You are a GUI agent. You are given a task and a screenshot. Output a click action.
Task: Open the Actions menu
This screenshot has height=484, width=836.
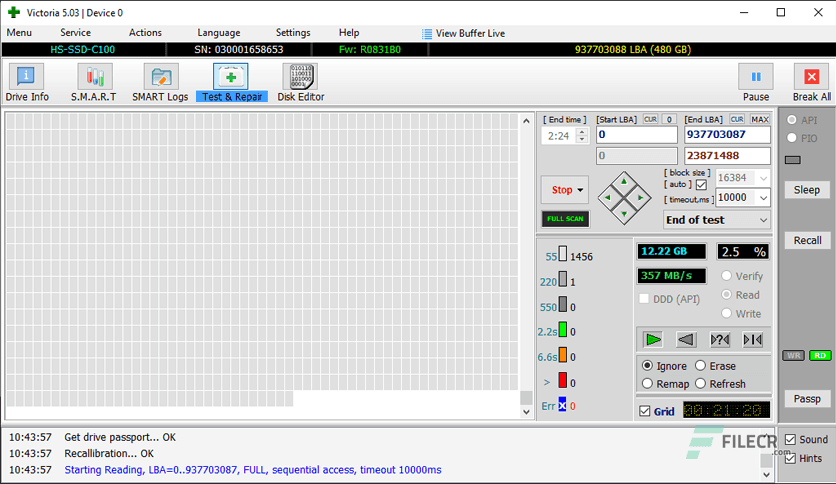coord(145,33)
